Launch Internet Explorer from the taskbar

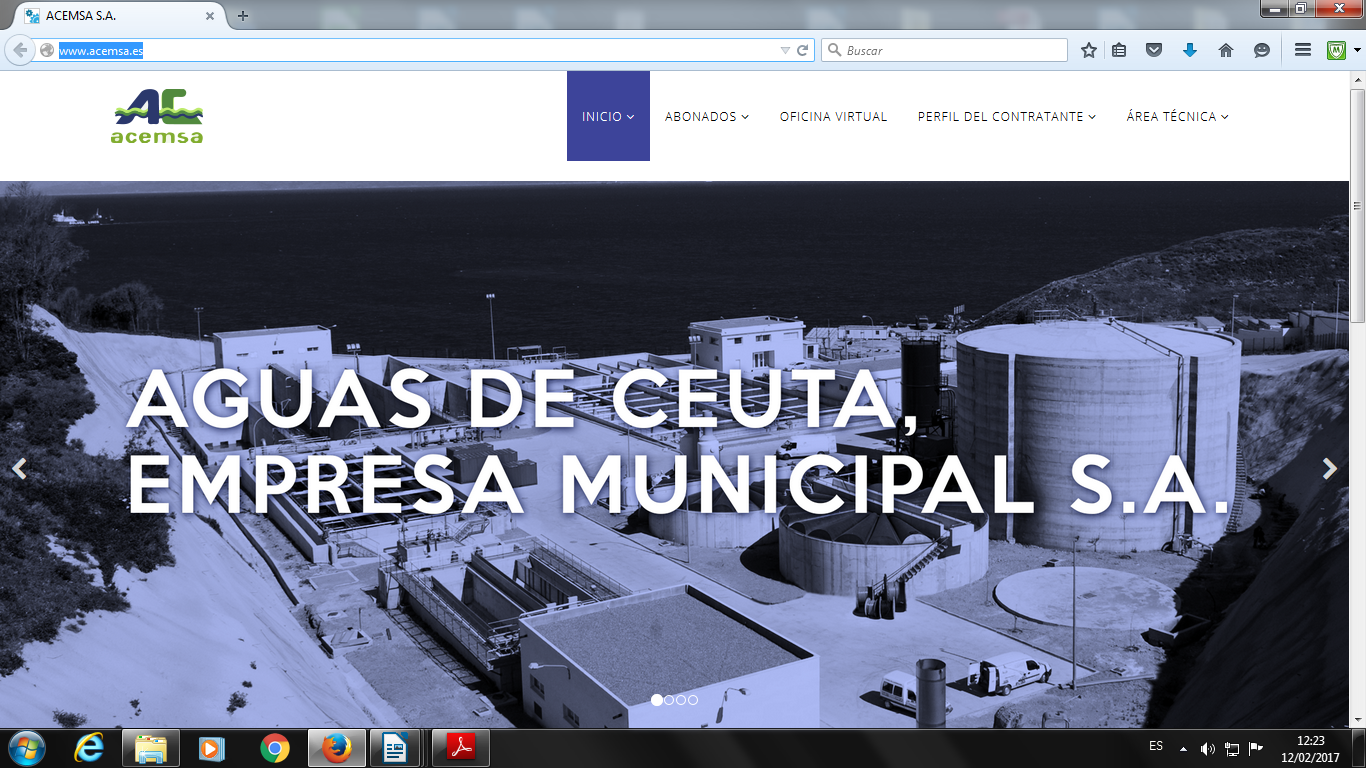coord(89,748)
